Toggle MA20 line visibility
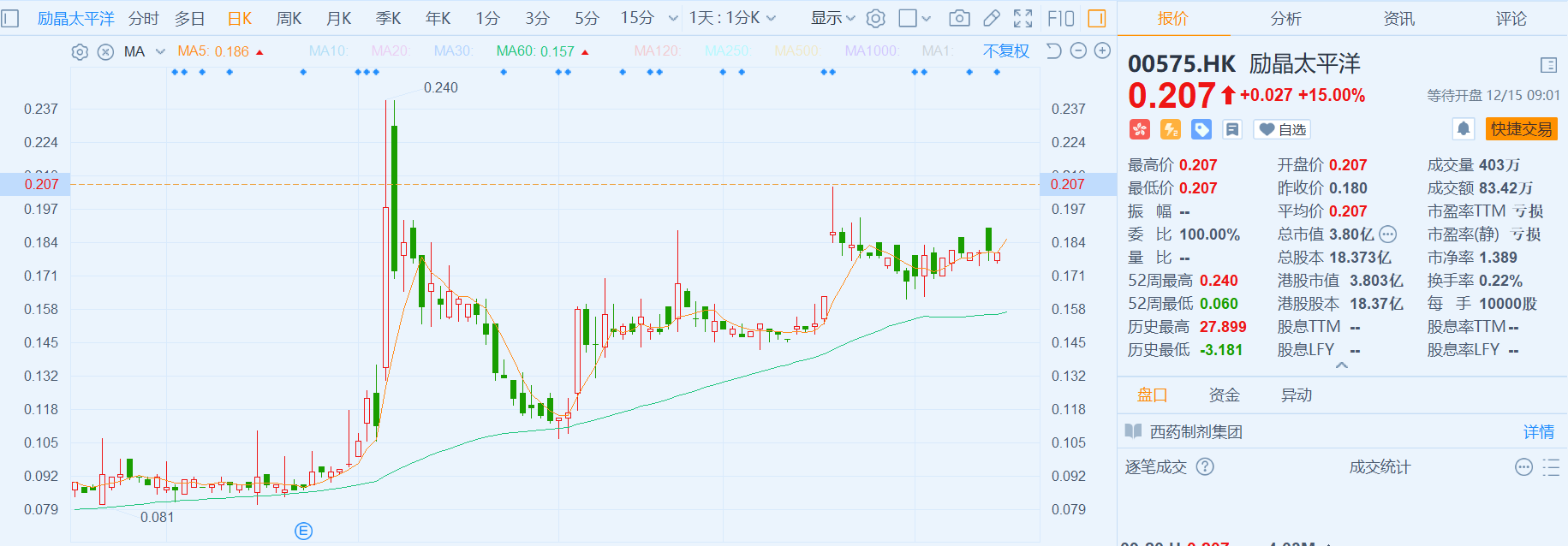The image size is (1568, 546). click(391, 51)
